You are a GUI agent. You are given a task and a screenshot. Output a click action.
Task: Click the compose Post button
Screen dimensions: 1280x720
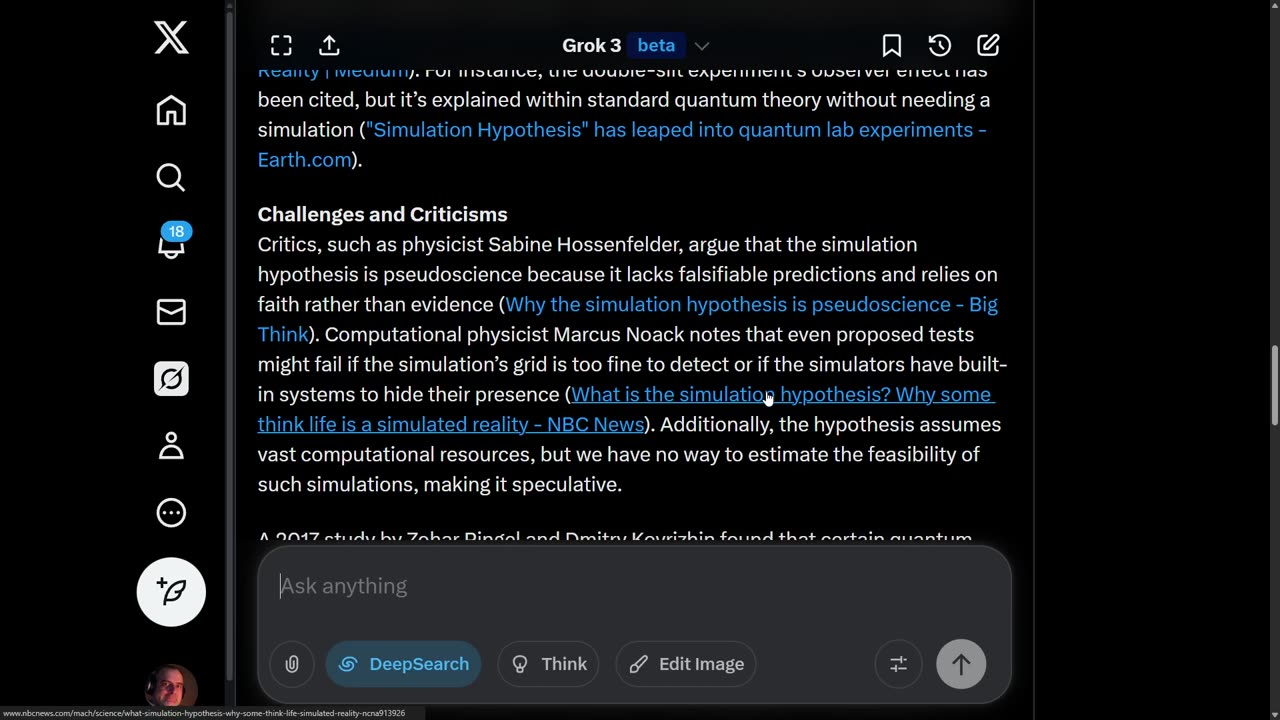171,592
